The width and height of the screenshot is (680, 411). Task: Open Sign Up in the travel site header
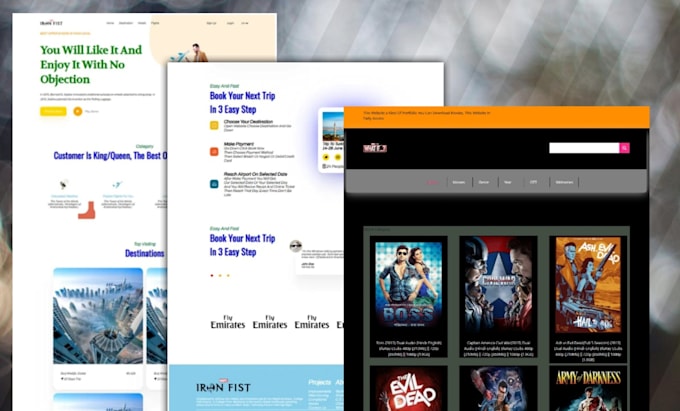[x=211, y=23]
